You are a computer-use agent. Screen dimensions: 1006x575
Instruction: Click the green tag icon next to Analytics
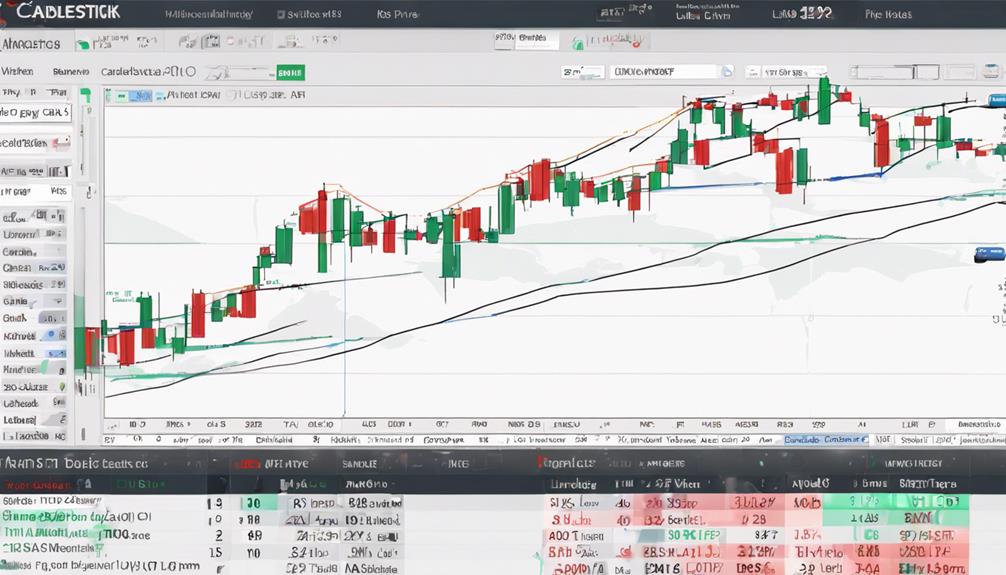83,45
